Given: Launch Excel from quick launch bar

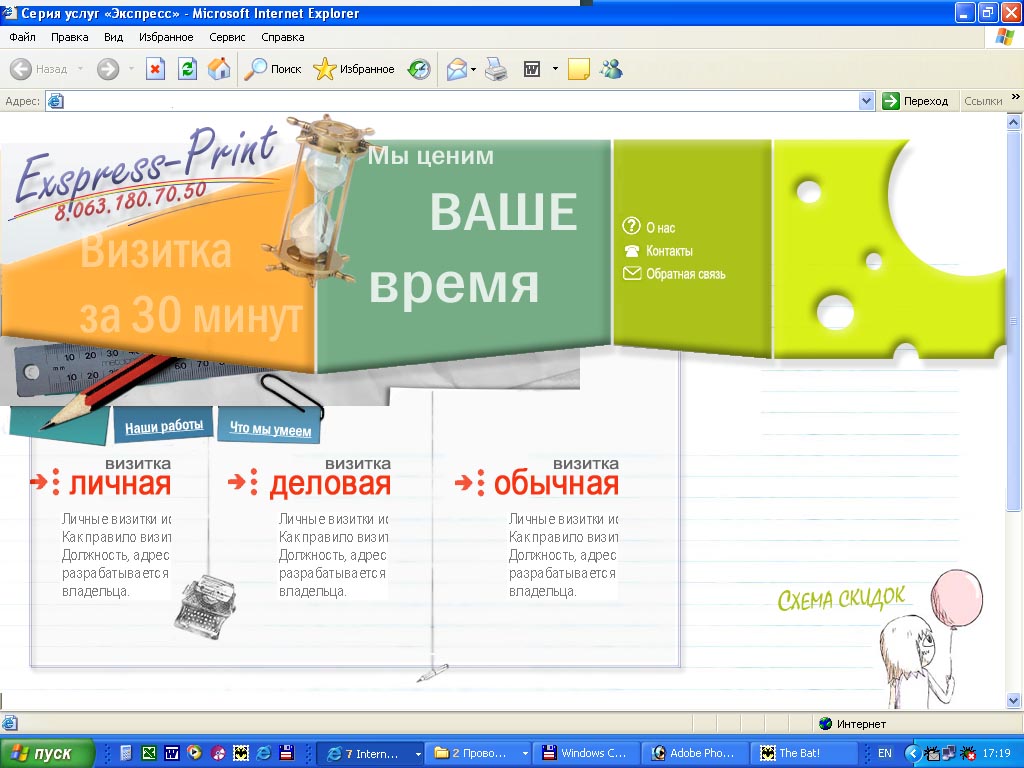Looking at the screenshot, I should point(149,753).
